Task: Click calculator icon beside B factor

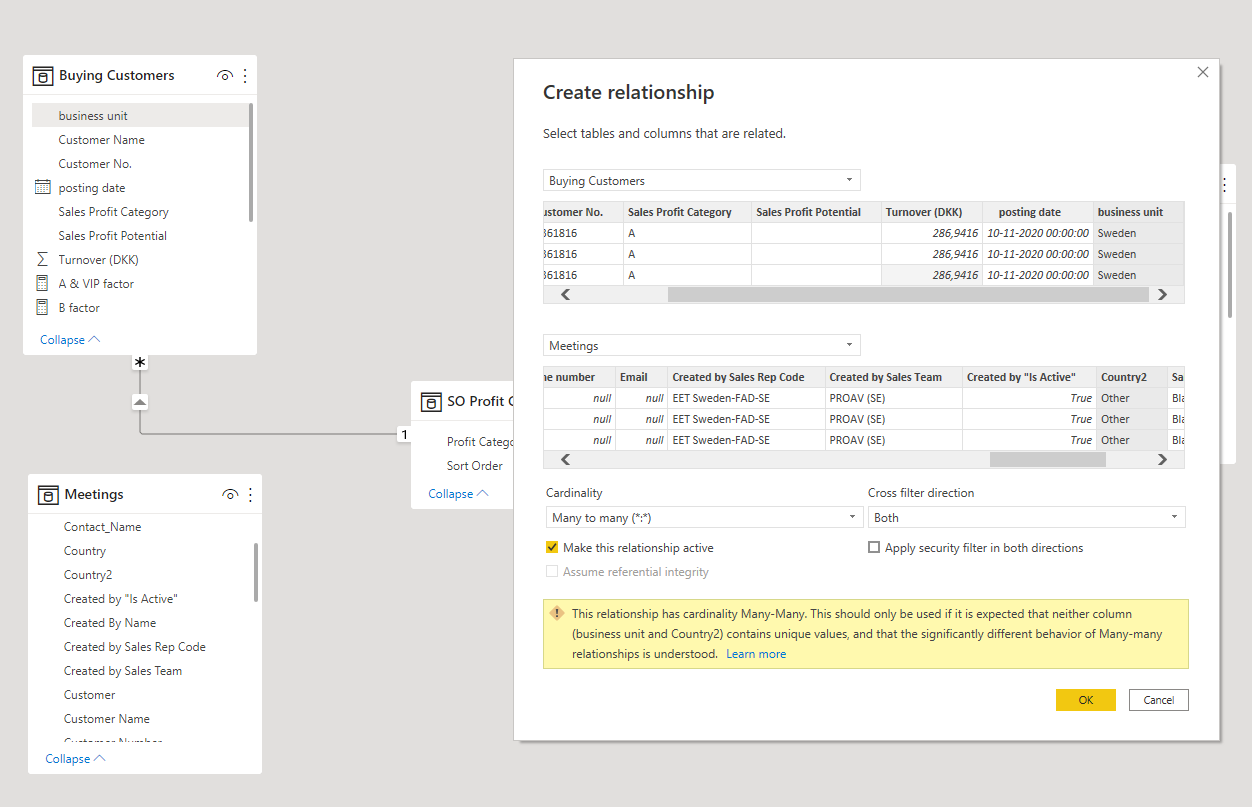Action: (x=42, y=308)
